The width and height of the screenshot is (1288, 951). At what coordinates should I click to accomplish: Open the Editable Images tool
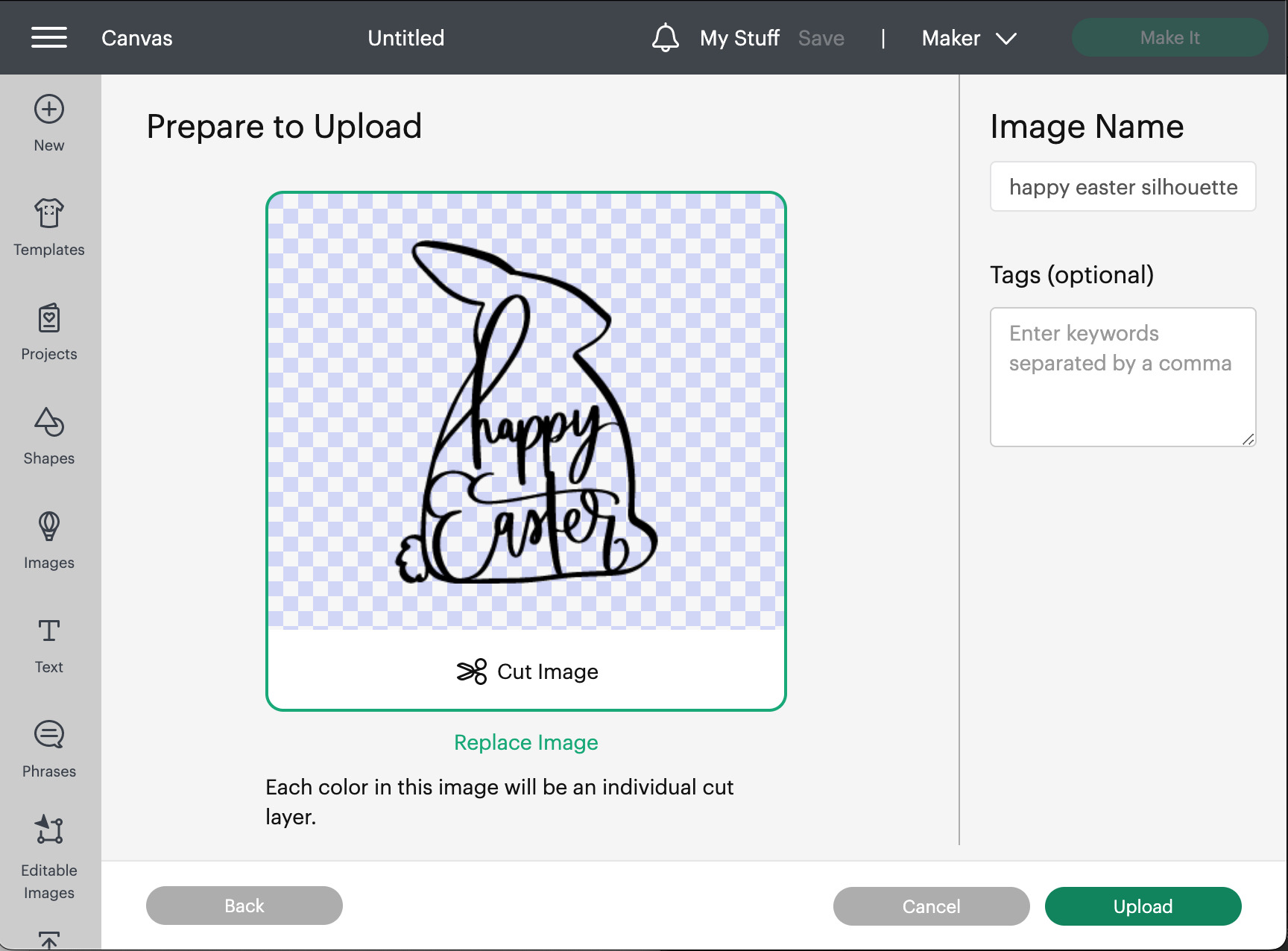(49, 830)
